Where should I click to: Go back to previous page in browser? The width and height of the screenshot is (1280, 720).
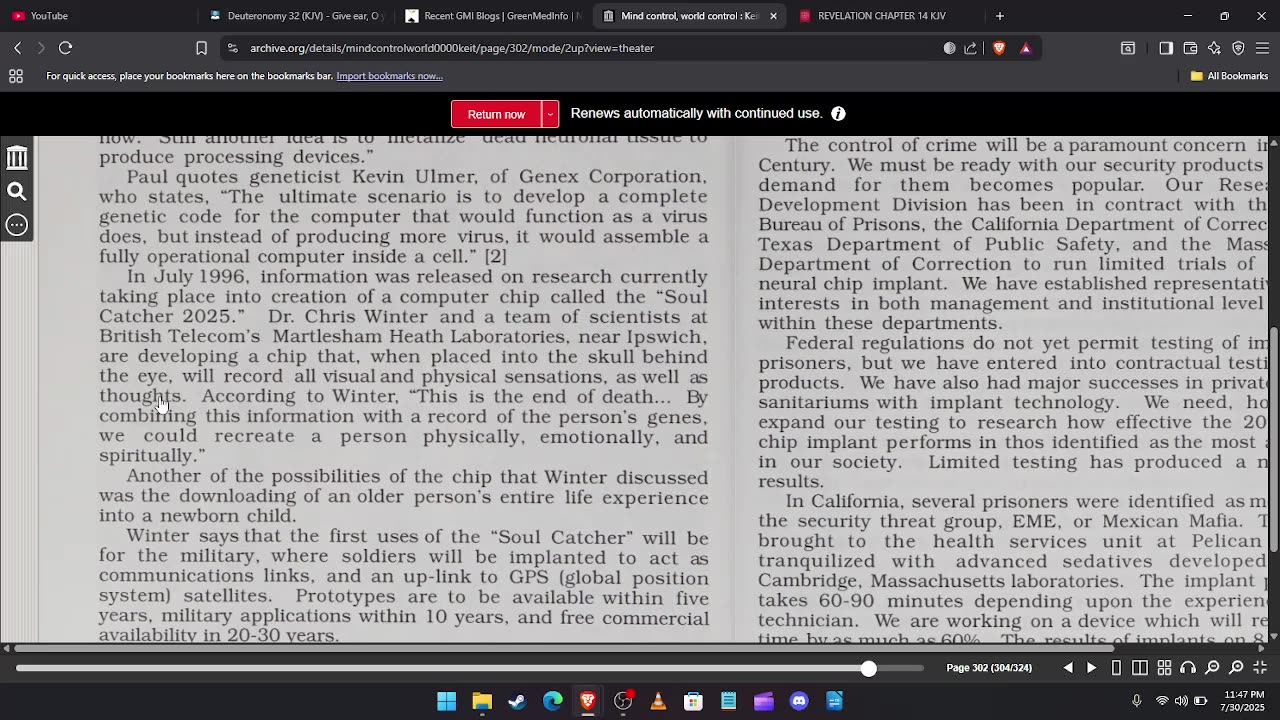click(17, 48)
